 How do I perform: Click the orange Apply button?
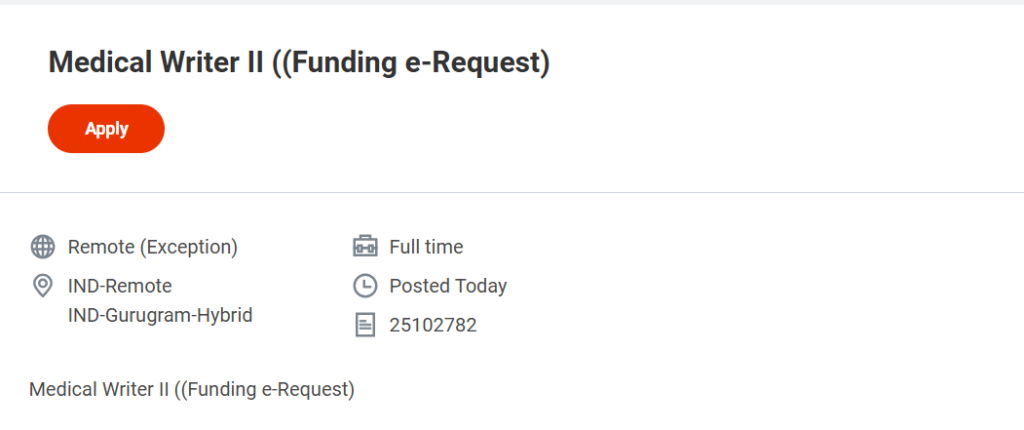tap(106, 129)
